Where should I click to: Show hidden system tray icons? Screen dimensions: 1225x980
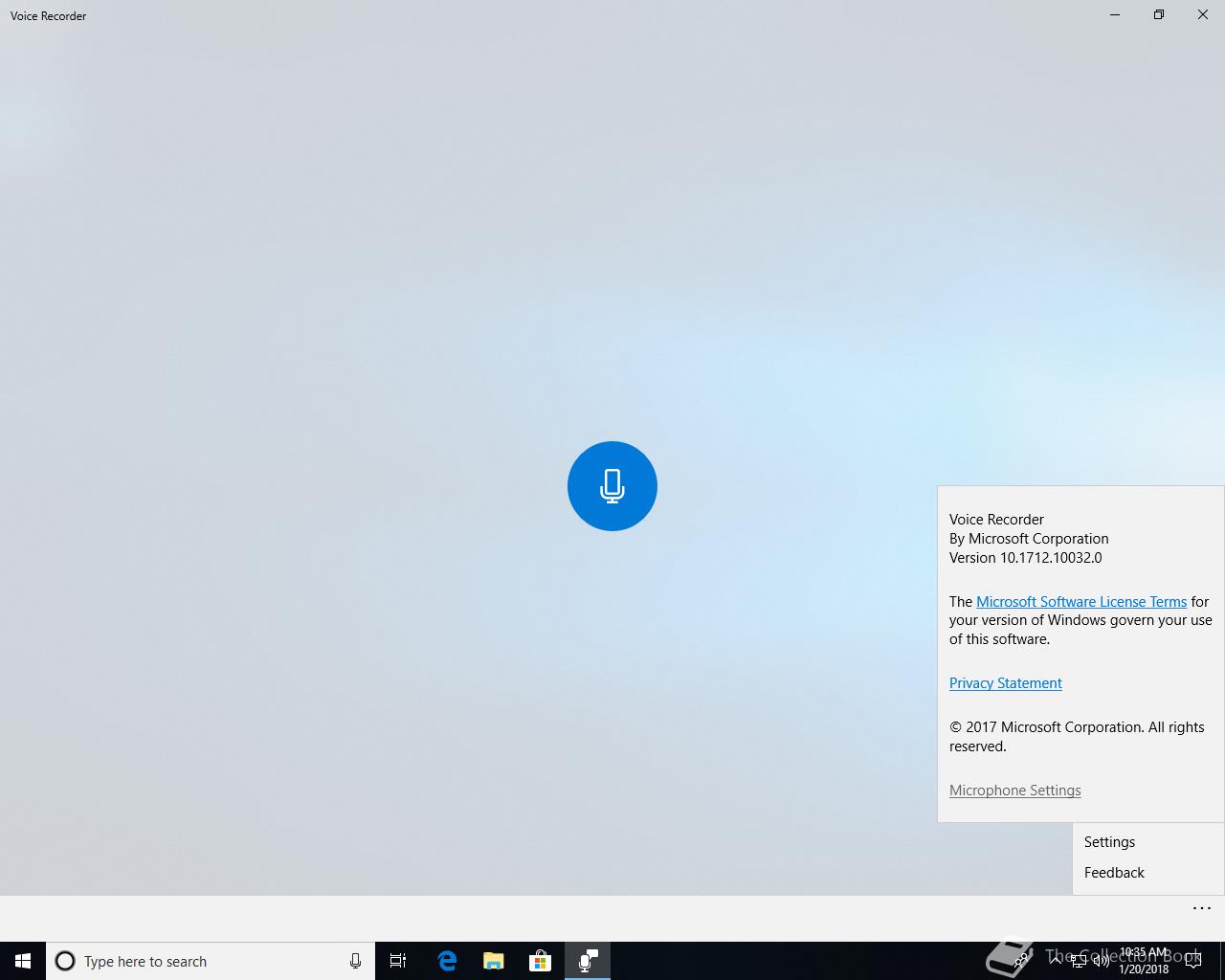[x=1055, y=961]
